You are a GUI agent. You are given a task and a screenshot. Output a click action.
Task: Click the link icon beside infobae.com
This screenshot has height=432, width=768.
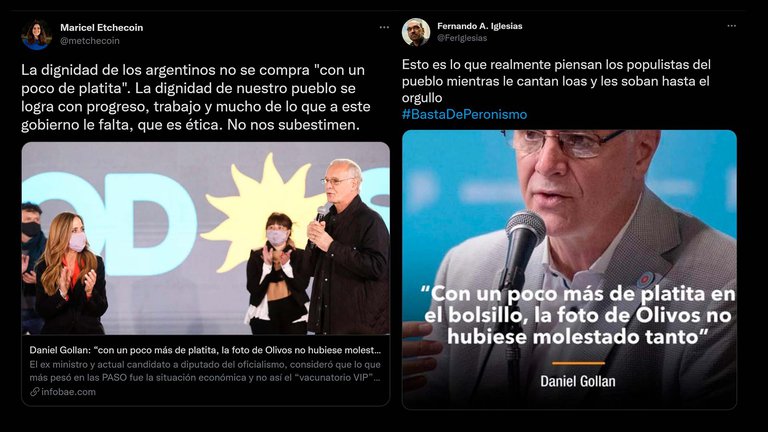[x=34, y=392]
